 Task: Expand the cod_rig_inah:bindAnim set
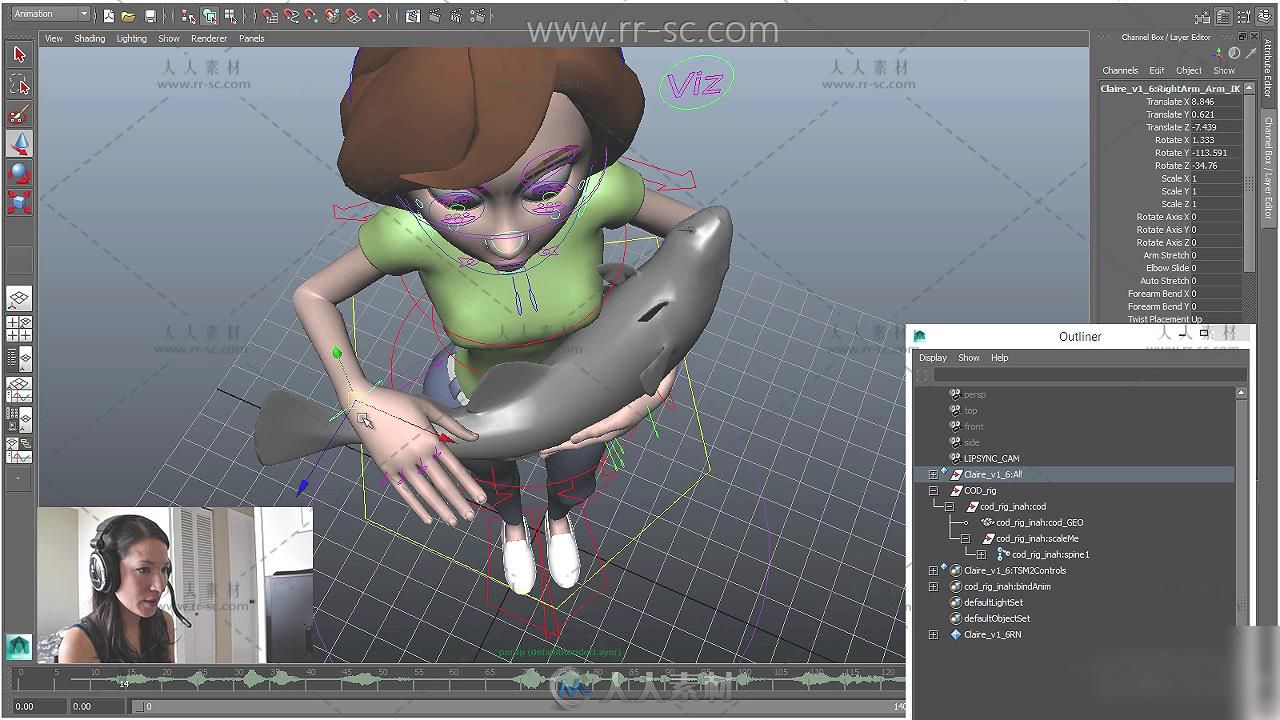[933, 587]
